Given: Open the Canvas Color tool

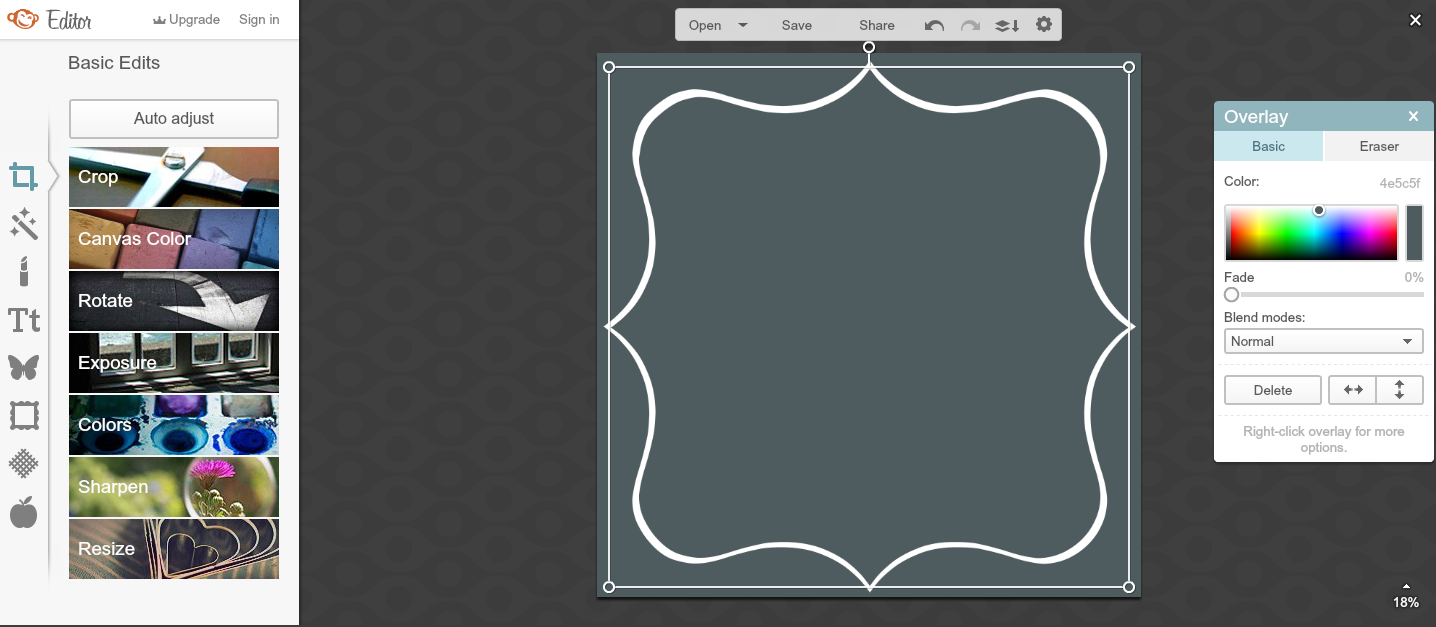Looking at the screenshot, I should 174,239.
